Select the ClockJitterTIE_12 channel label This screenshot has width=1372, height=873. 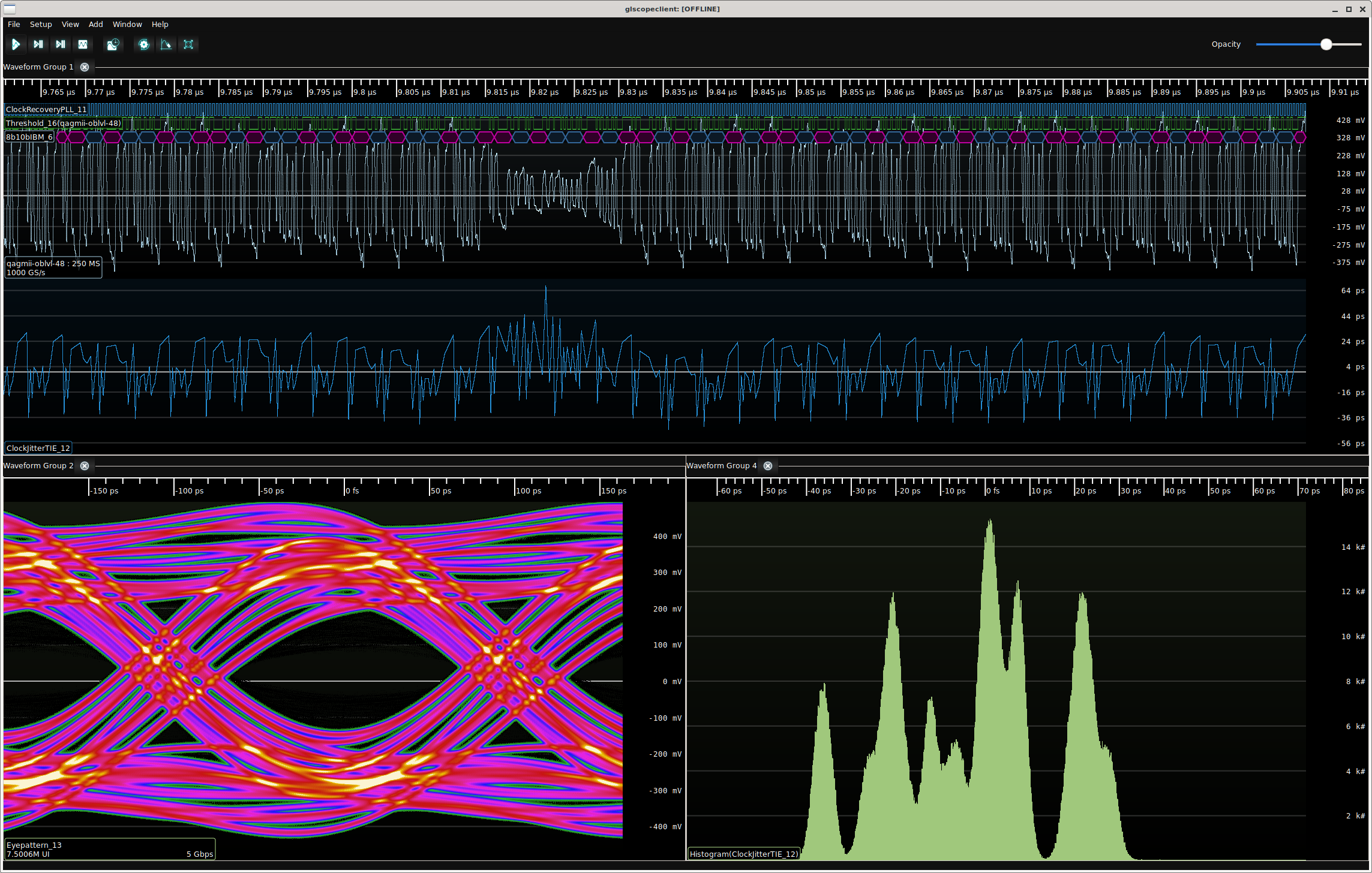tap(38, 448)
